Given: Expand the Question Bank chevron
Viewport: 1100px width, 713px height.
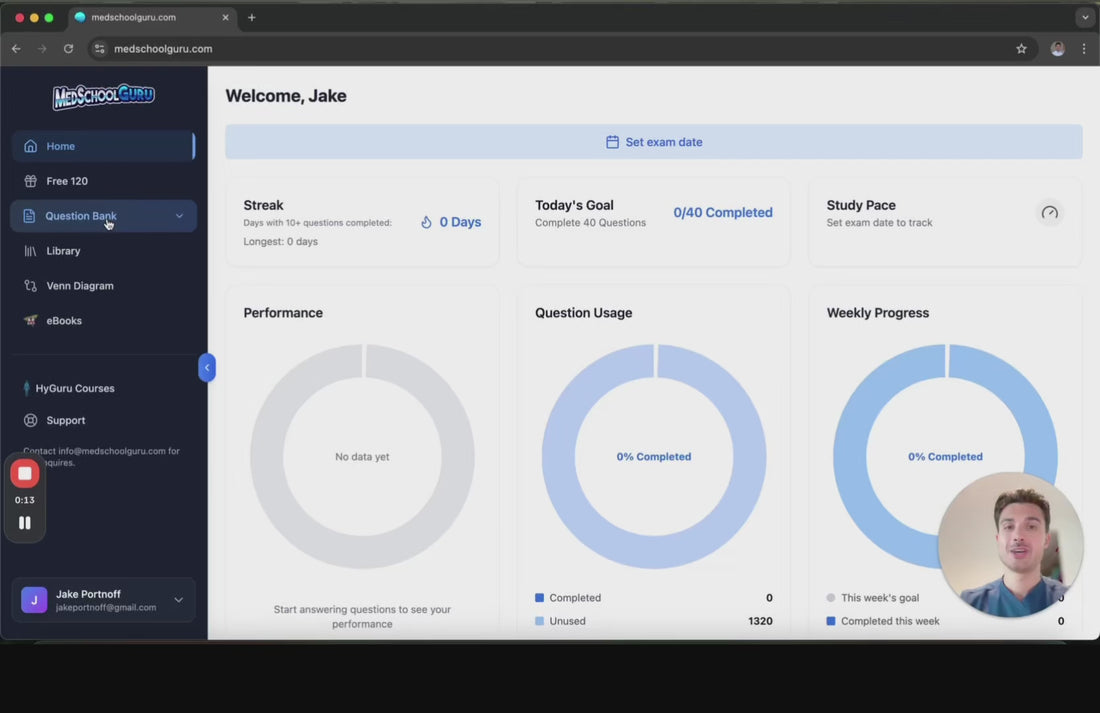Looking at the screenshot, I should pyautogui.click(x=179, y=216).
